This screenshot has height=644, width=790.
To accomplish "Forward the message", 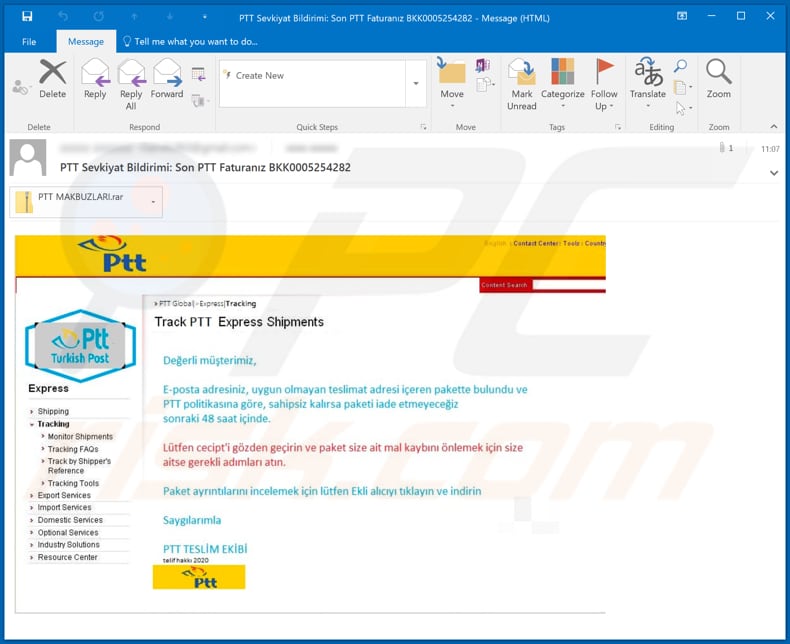I will click(167, 79).
